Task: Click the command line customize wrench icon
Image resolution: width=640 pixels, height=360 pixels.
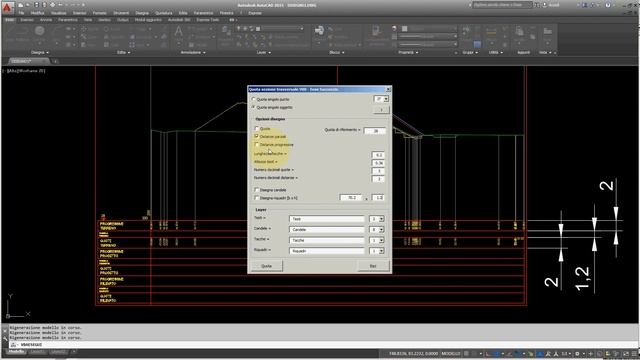Action: [x=5, y=338]
